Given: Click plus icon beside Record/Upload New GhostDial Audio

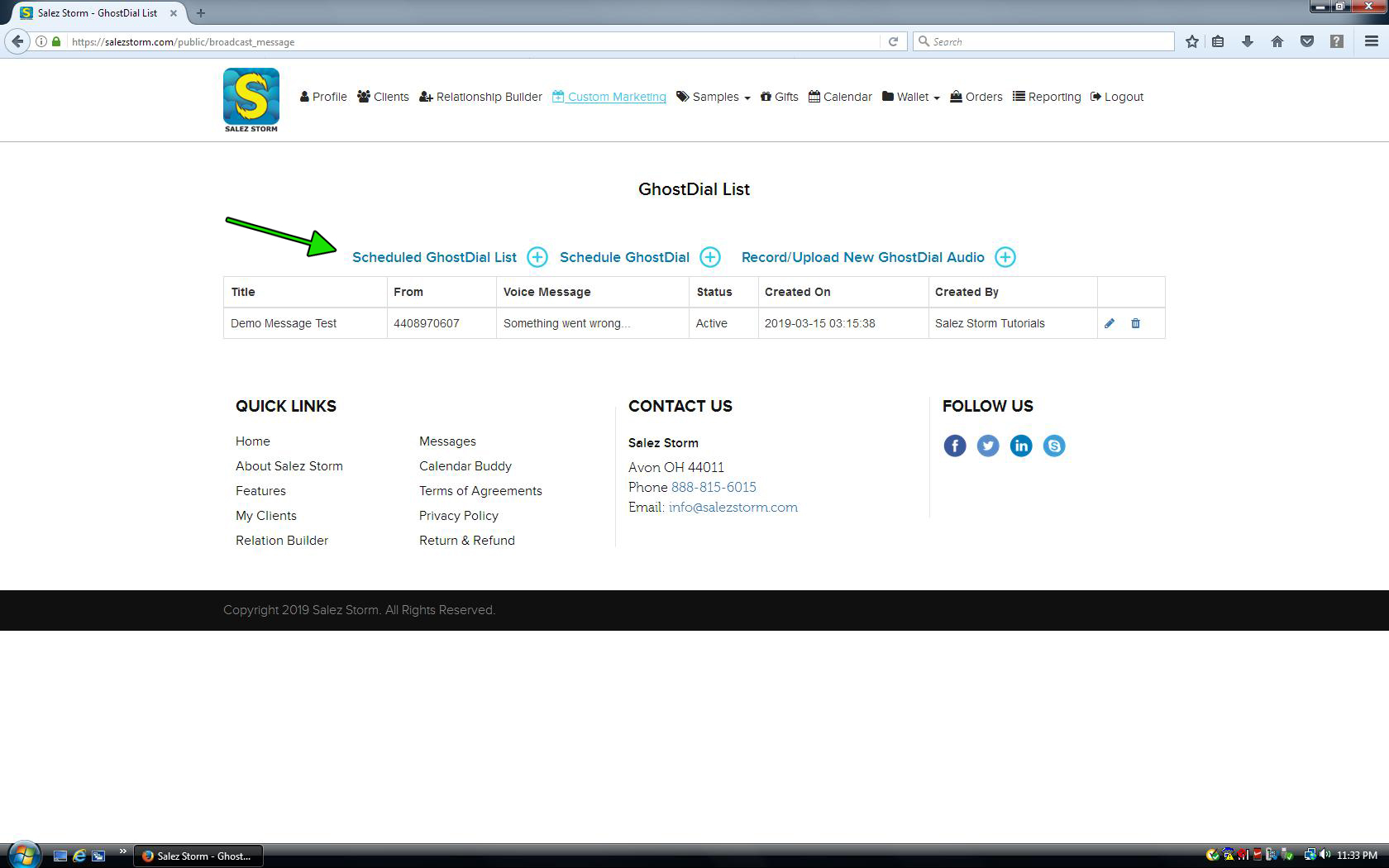Looking at the screenshot, I should (x=1005, y=257).
